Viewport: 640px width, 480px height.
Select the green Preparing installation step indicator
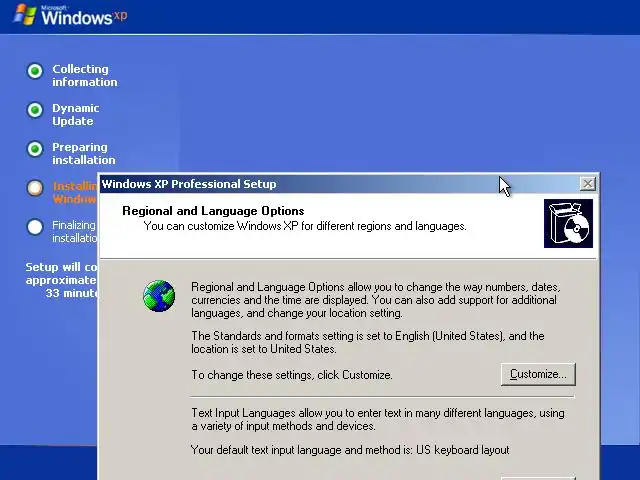[x=35, y=149]
